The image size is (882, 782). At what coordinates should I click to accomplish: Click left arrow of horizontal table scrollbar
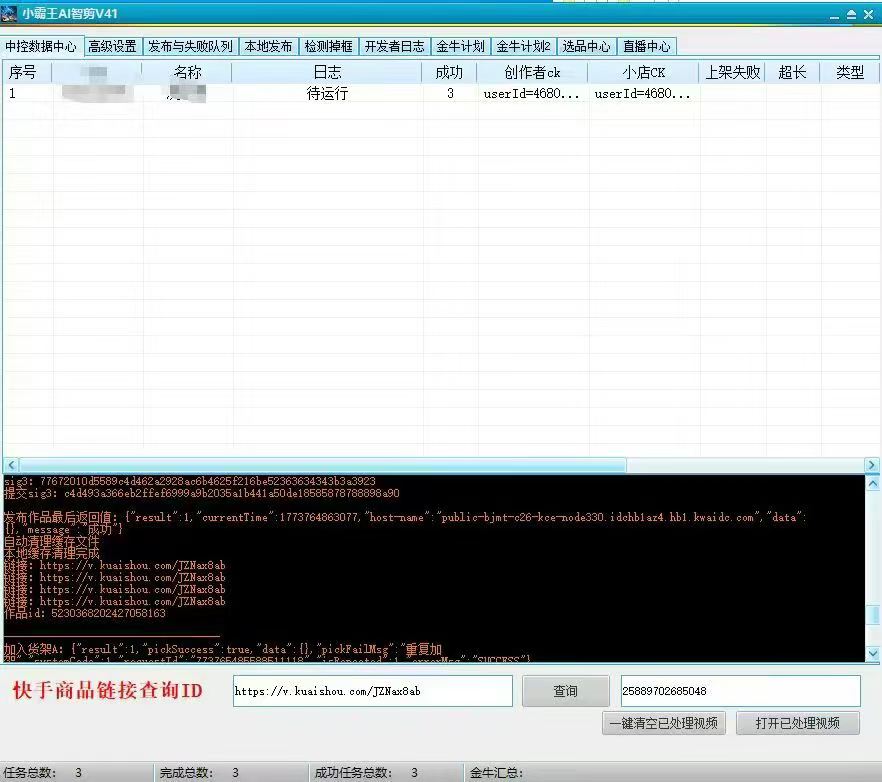[10, 465]
